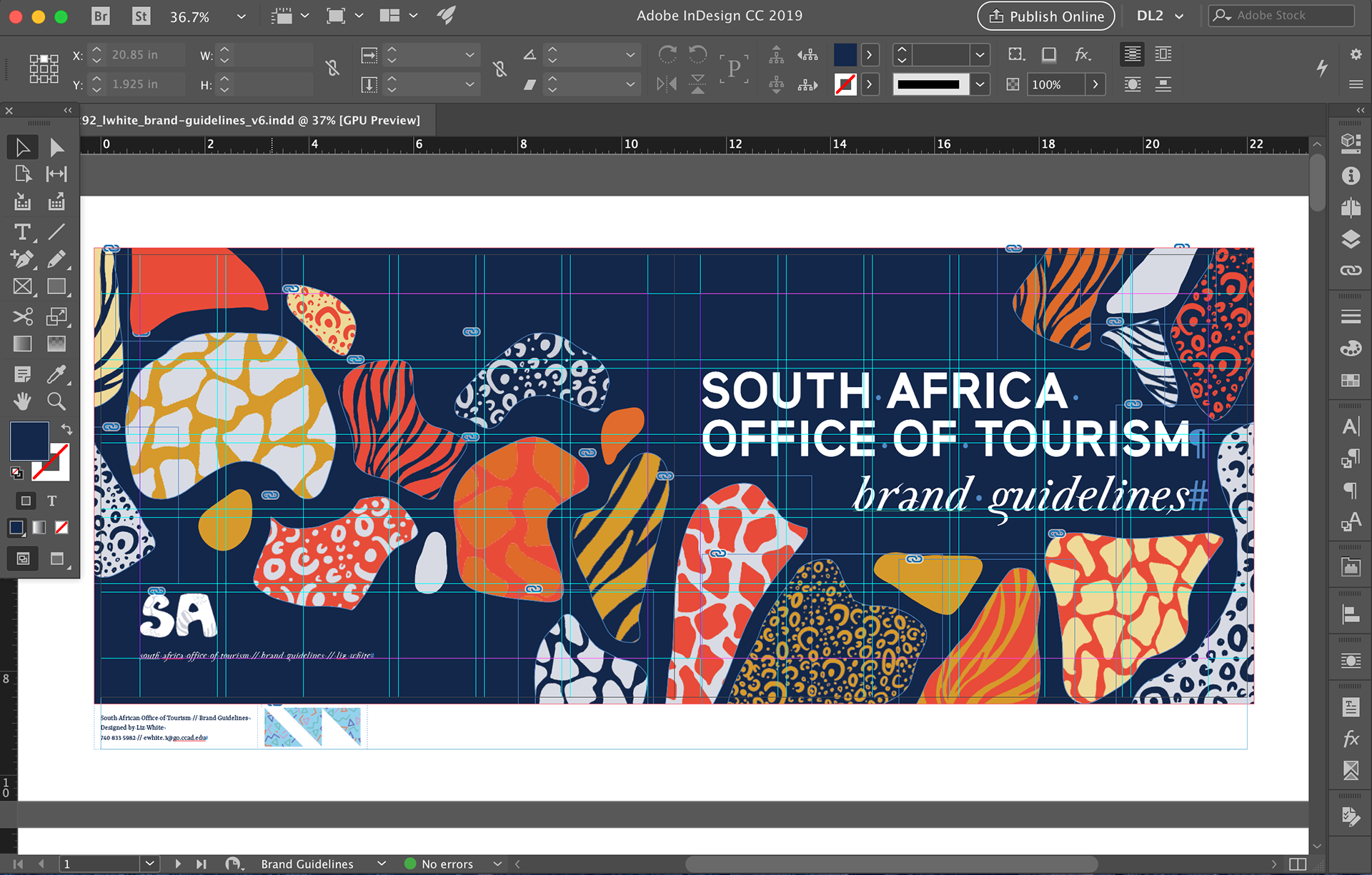1372x875 pixels.
Task: Click the opacity 100% field
Action: coord(1056,84)
